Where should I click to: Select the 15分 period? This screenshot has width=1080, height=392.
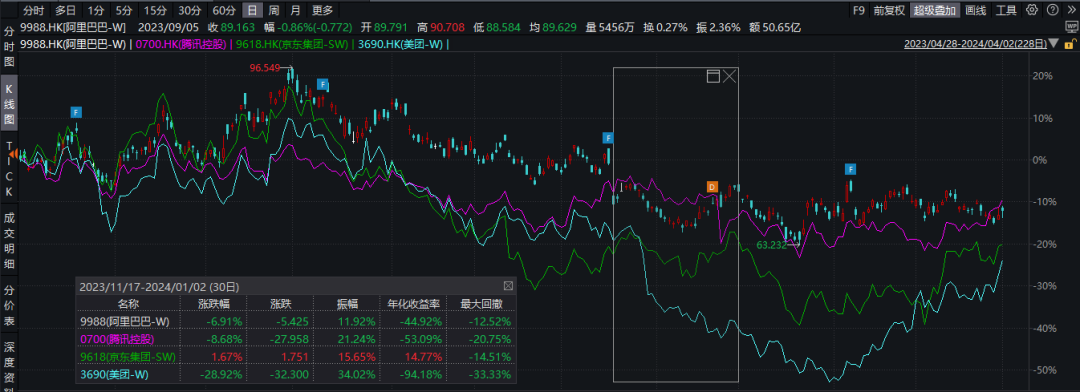(x=155, y=10)
